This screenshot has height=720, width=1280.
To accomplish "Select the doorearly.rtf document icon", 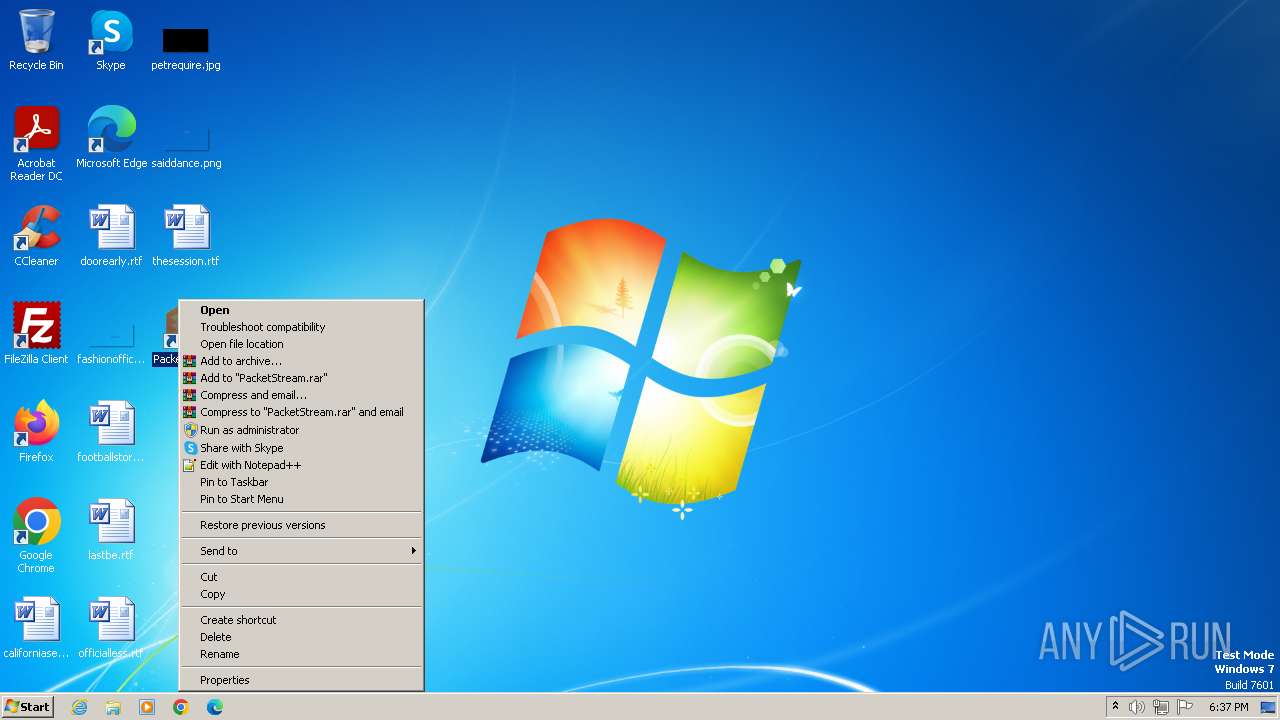I will tap(111, 236).
